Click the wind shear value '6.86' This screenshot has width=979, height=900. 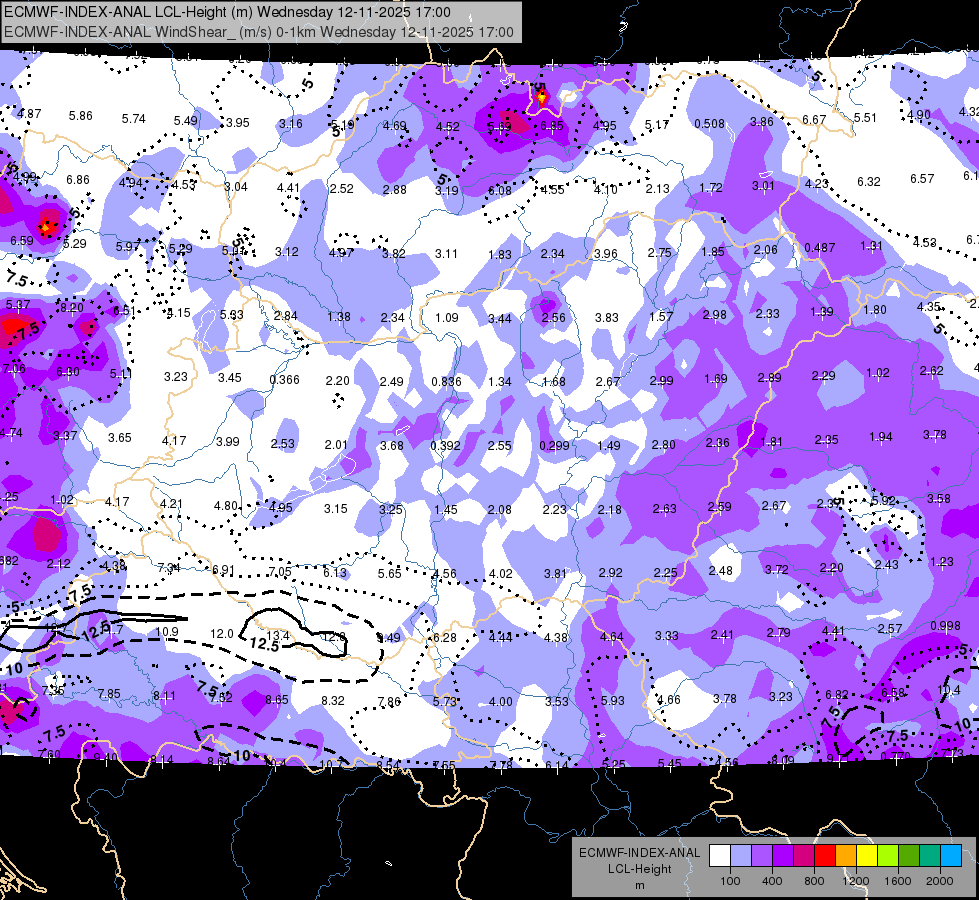78,180
